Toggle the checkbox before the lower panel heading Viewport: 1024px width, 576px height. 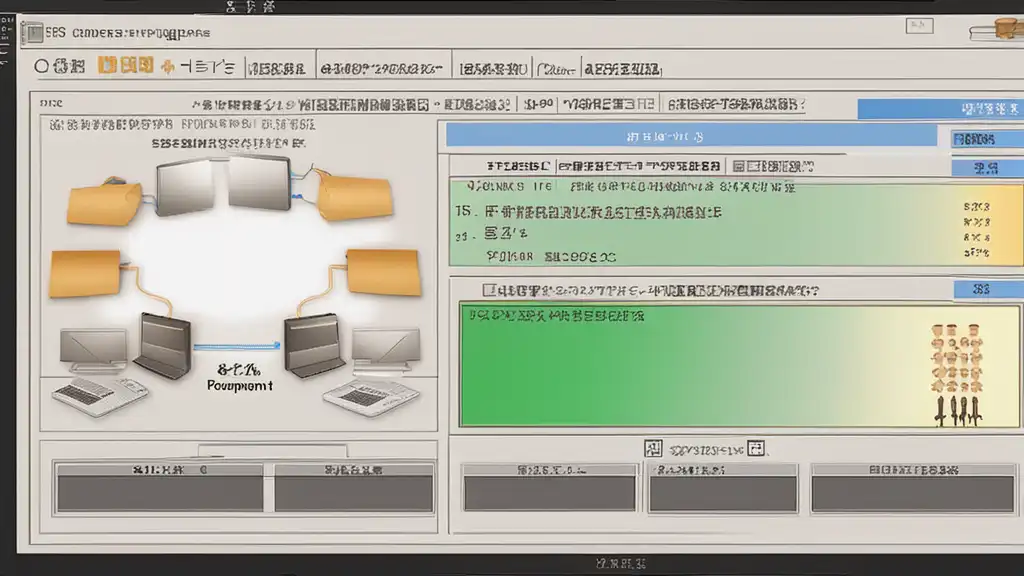pyautogui.click(x=488, y=289)
